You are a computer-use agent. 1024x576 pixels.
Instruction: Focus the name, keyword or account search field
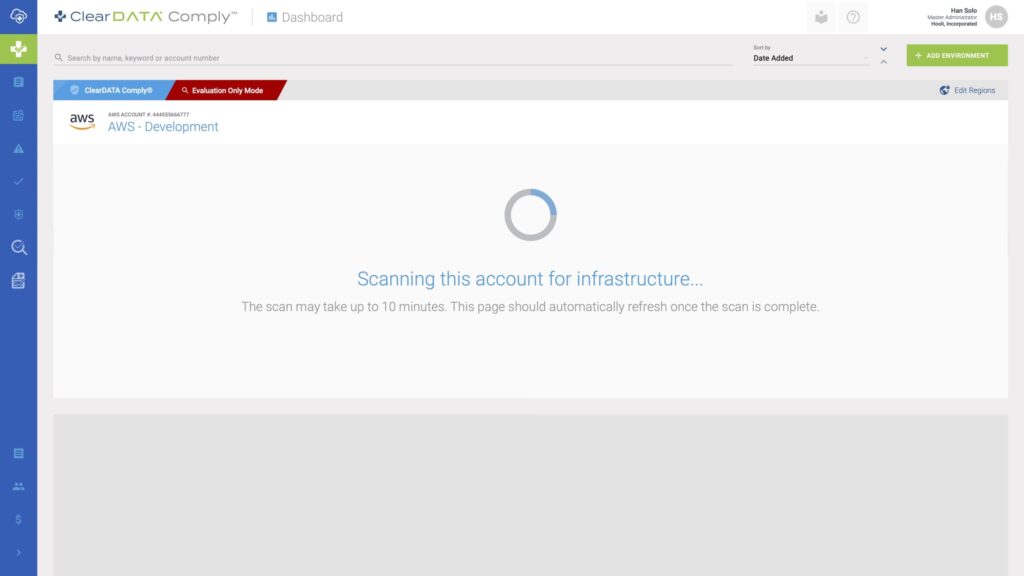point(393,57)
